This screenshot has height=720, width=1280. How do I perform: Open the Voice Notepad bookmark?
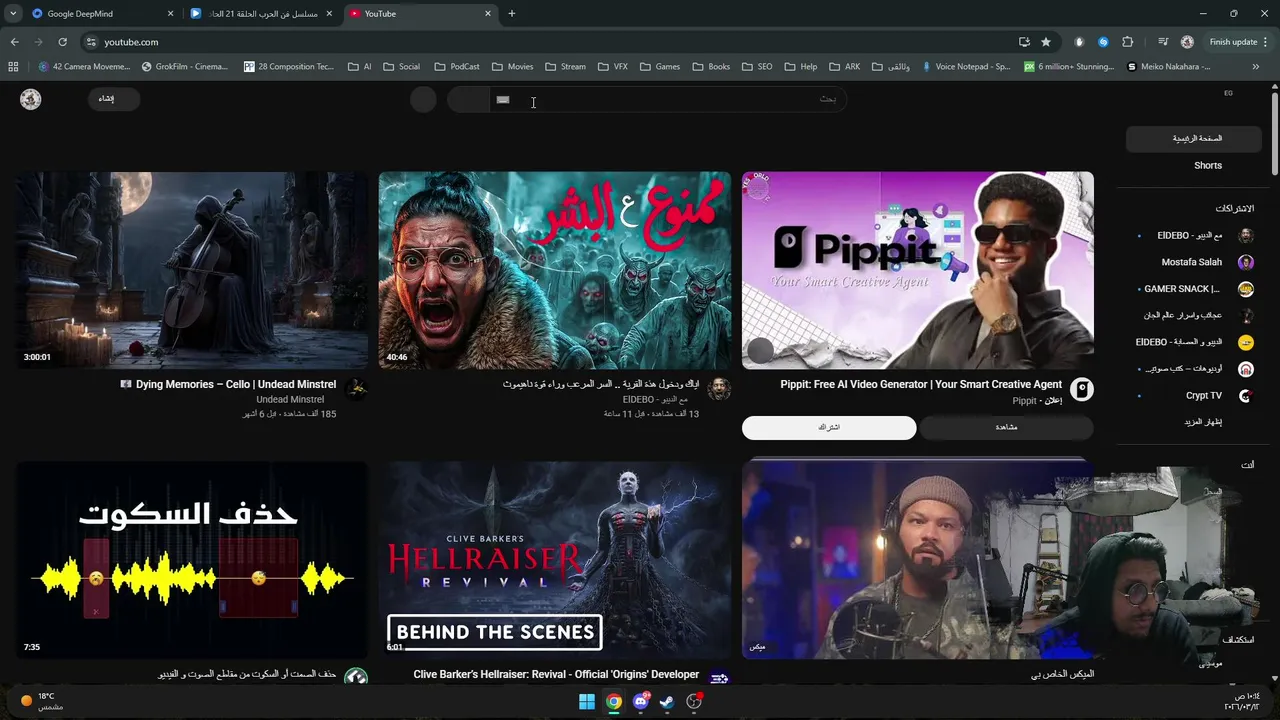(x=965, y=67)
